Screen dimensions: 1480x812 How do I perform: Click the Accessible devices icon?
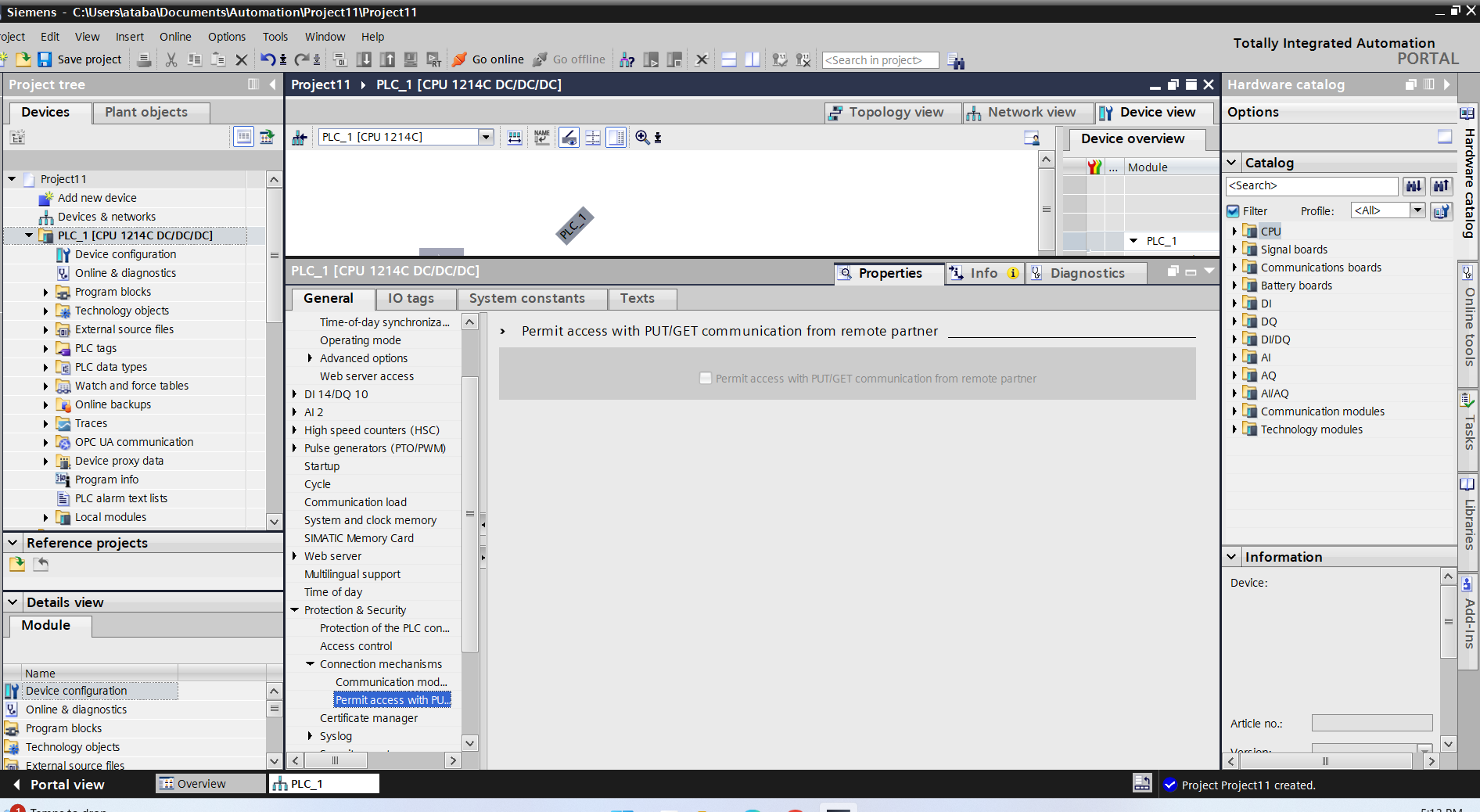[627, 59]
